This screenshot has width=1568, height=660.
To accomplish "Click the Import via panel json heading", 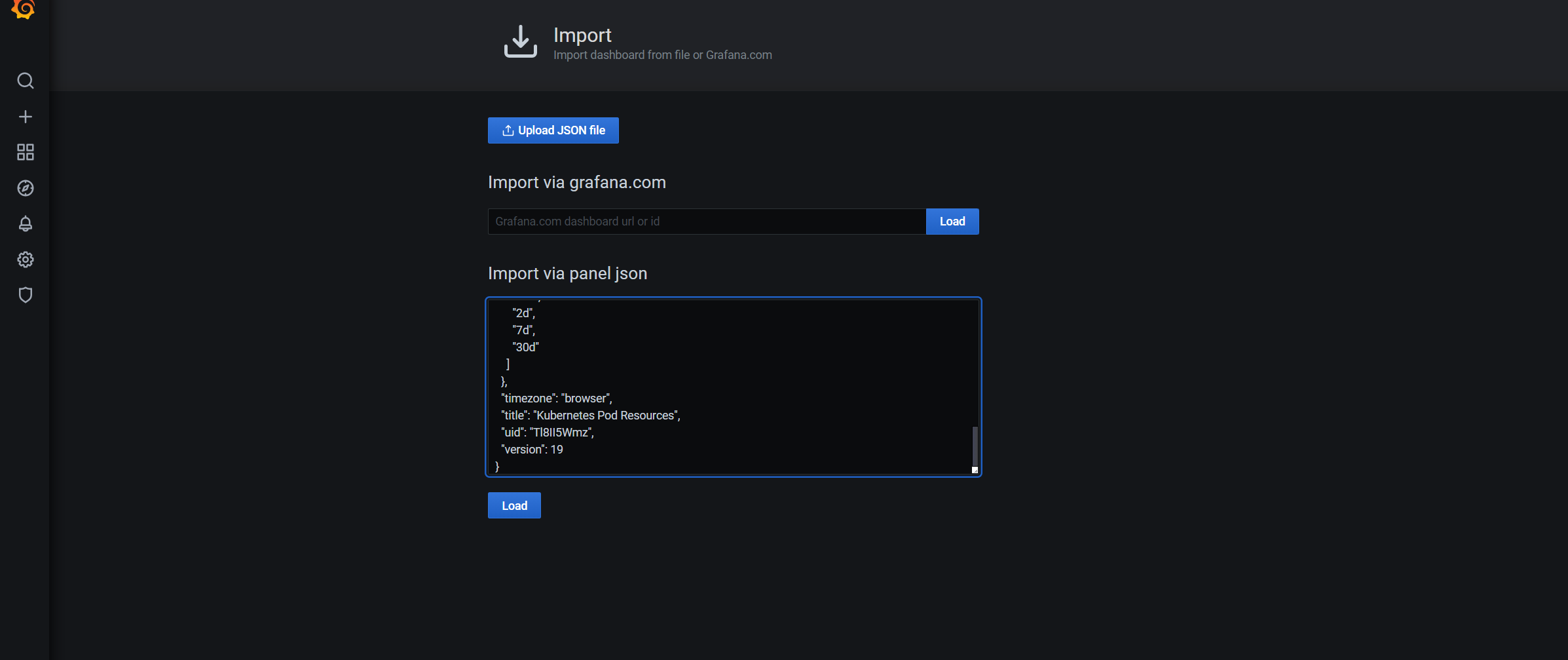I will click(x=567, y=273).
